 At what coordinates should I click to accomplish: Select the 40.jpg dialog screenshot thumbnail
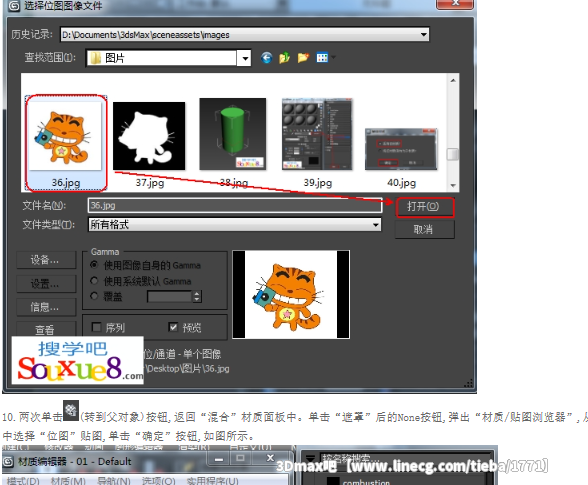click(401, 149)
